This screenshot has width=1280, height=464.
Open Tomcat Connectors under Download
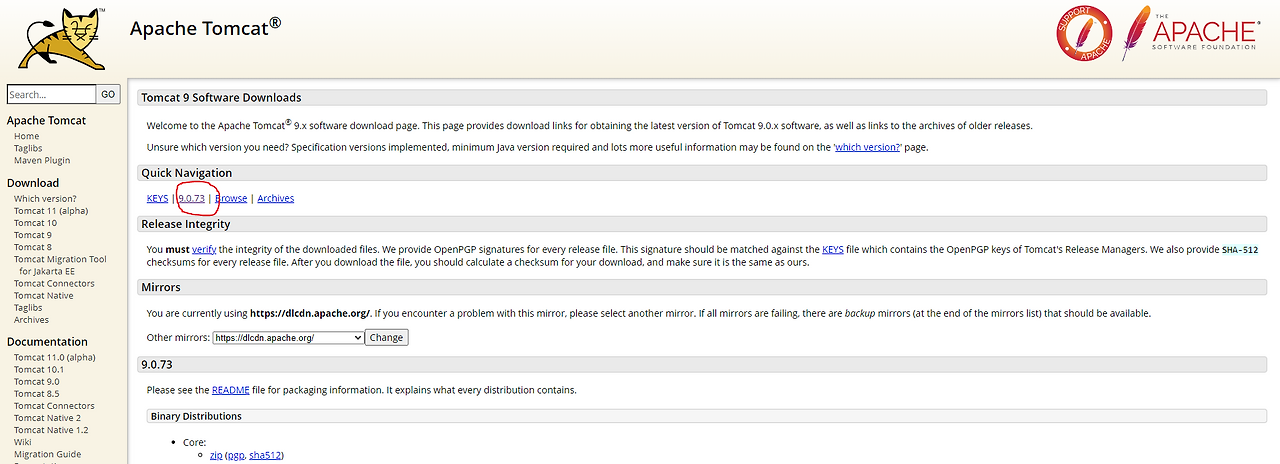tap(54, 284)
